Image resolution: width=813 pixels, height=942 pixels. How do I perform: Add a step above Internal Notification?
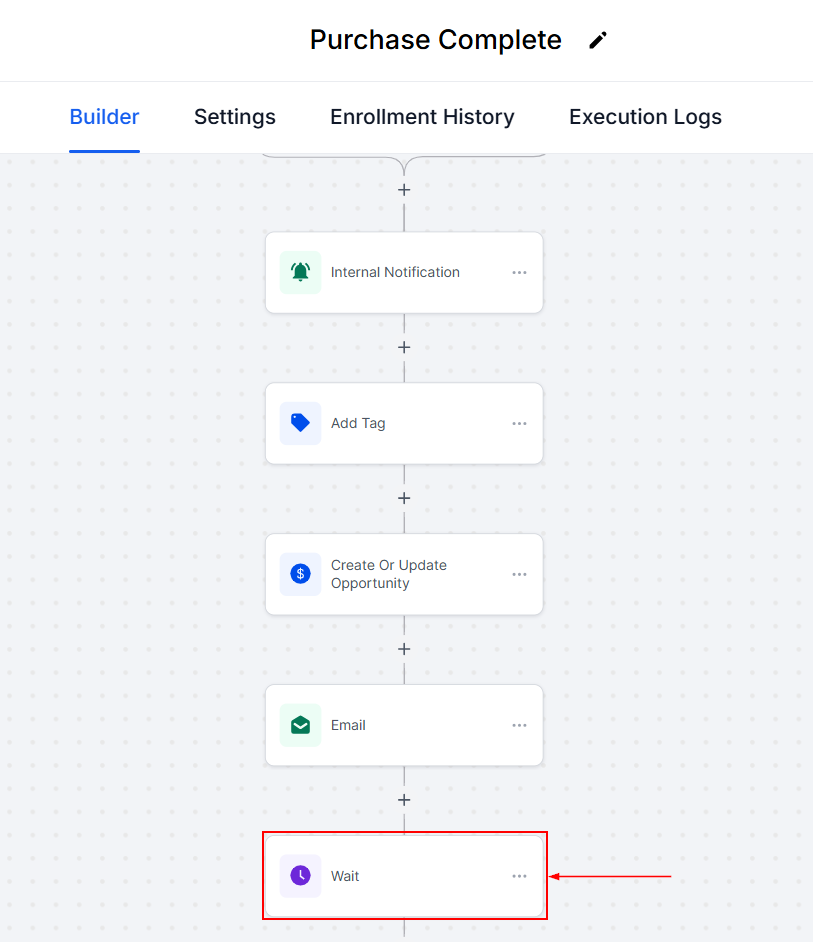pyautogui.click(x=404, y=189)
